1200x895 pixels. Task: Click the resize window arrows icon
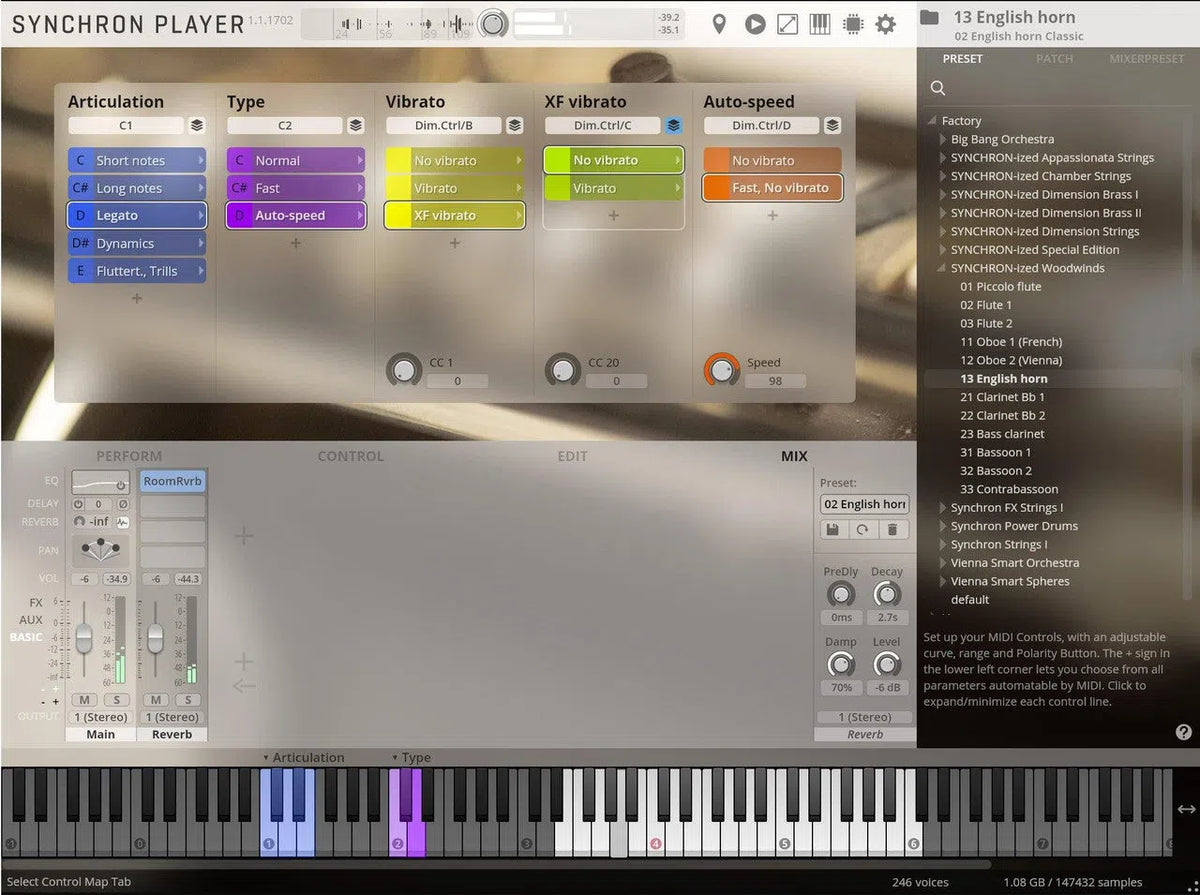click(x=788, y=24)
